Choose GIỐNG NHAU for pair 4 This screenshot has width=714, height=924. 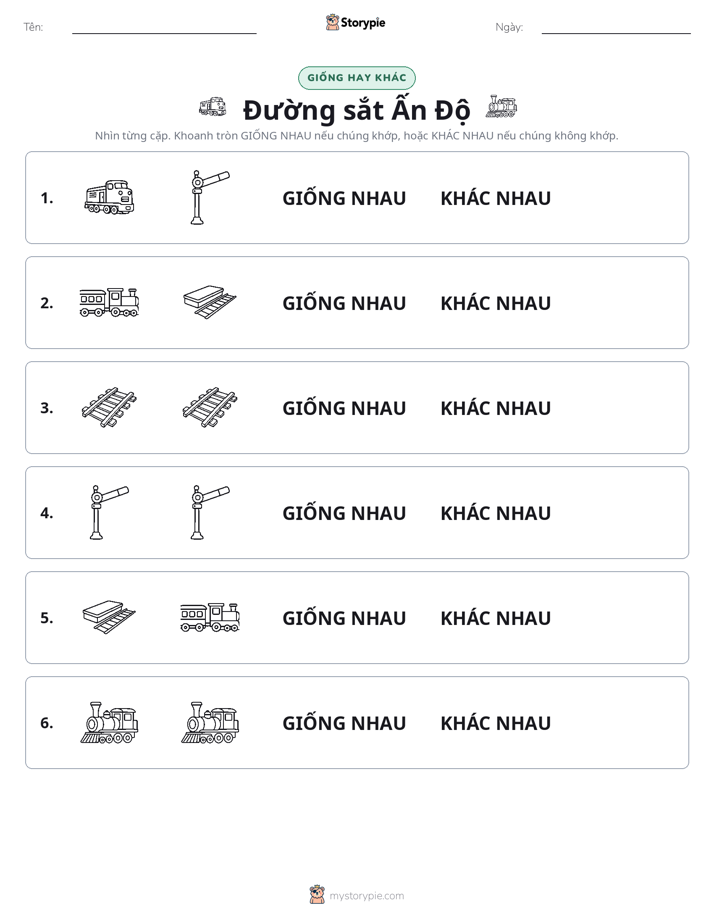[x=344, y=512]
